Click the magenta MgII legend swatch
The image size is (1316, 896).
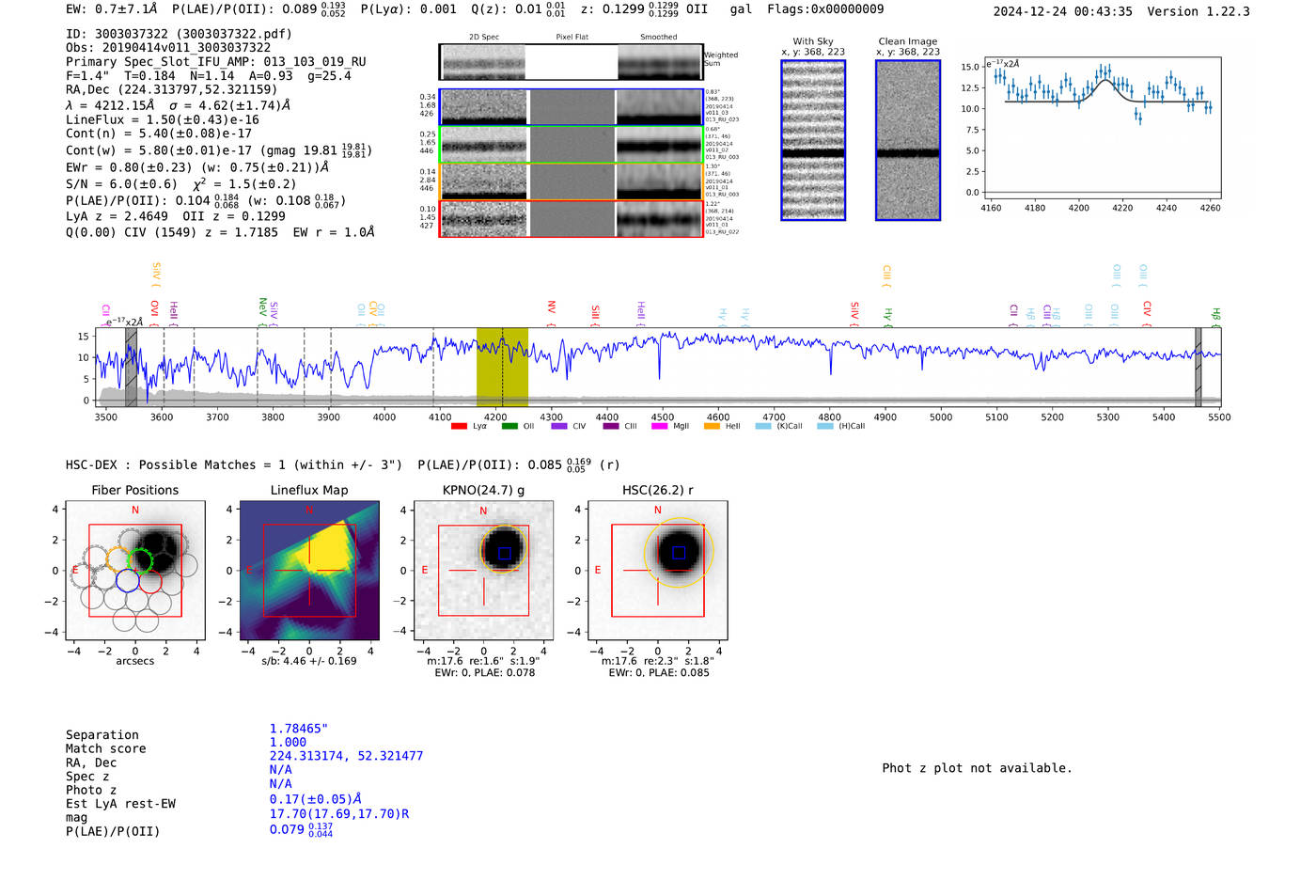[659, 427]
